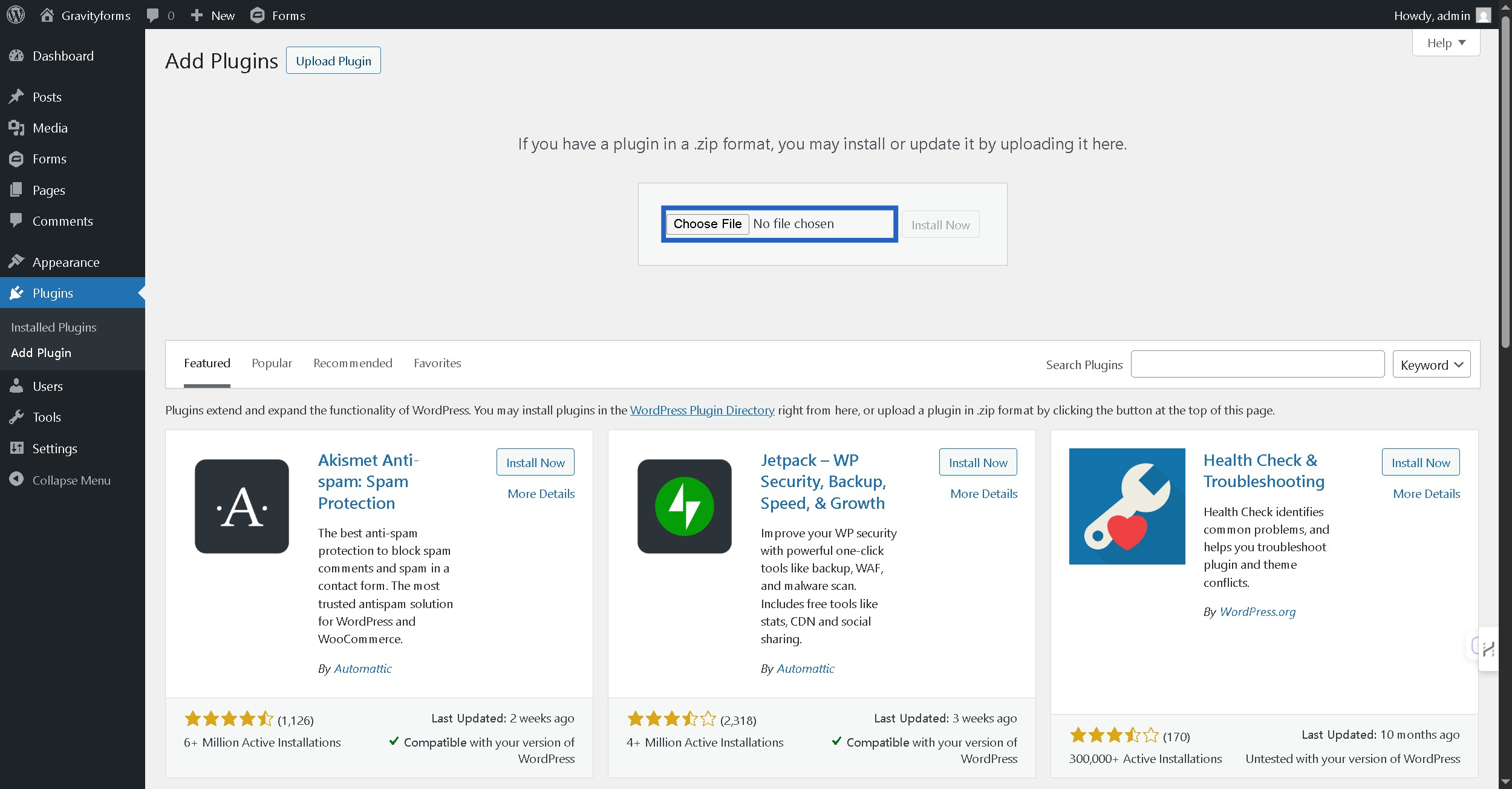Install Akismet with Install Now button

(x=535, y=462)
